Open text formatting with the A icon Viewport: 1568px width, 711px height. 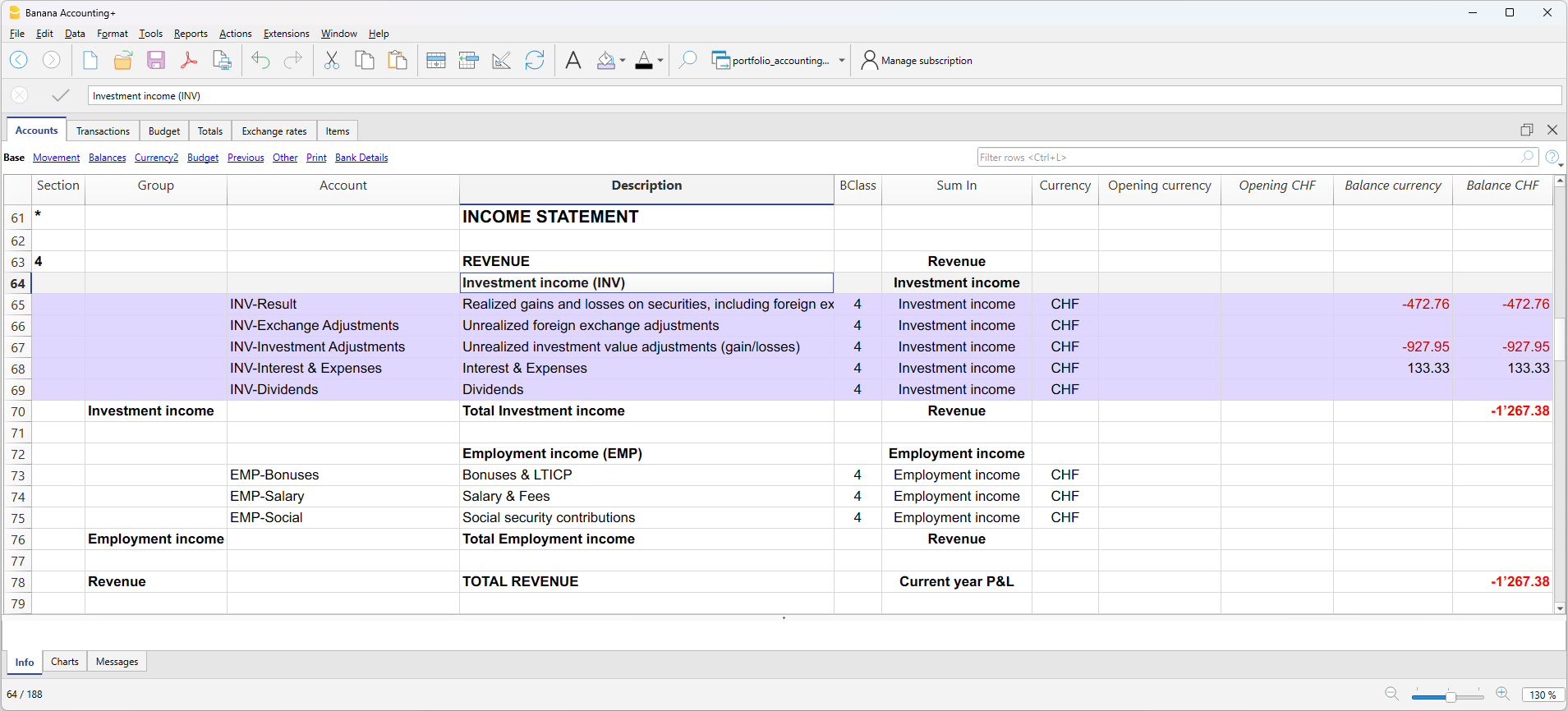pos(573,60)
